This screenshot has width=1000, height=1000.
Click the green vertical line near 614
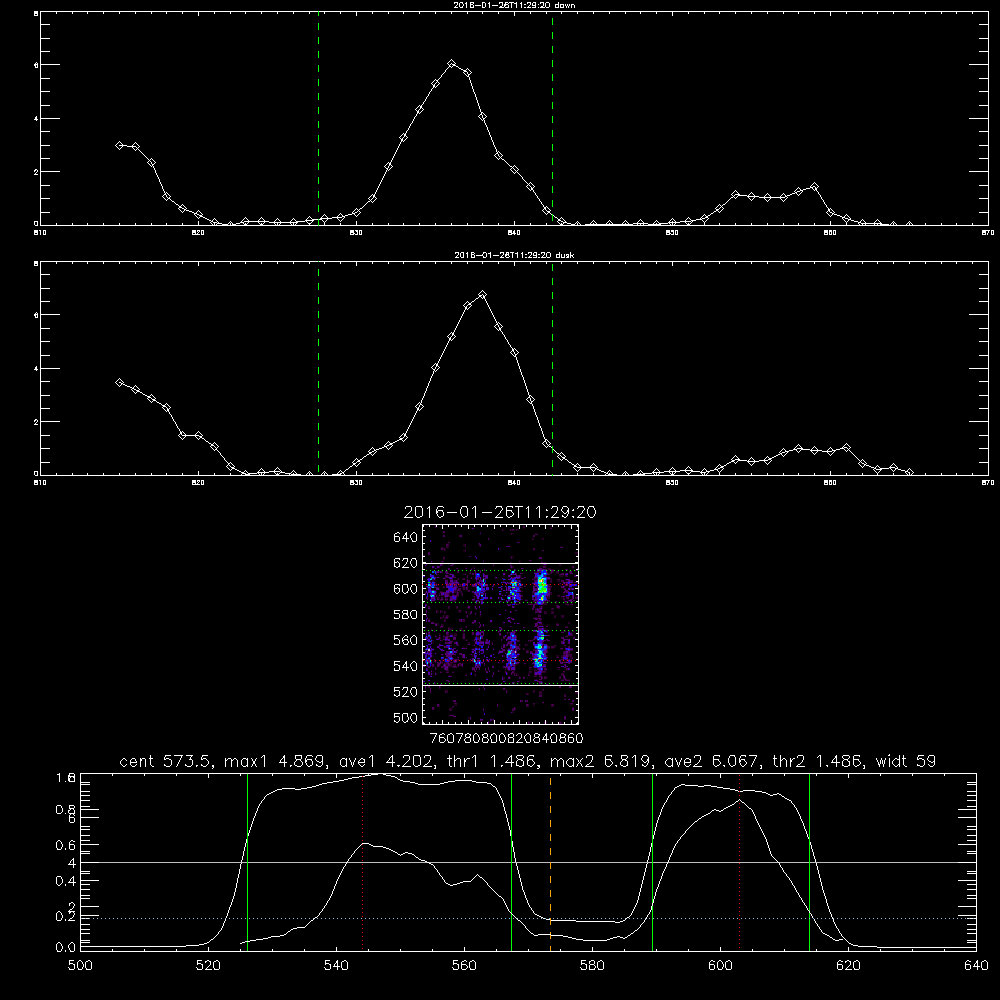[x=809, y=861]
